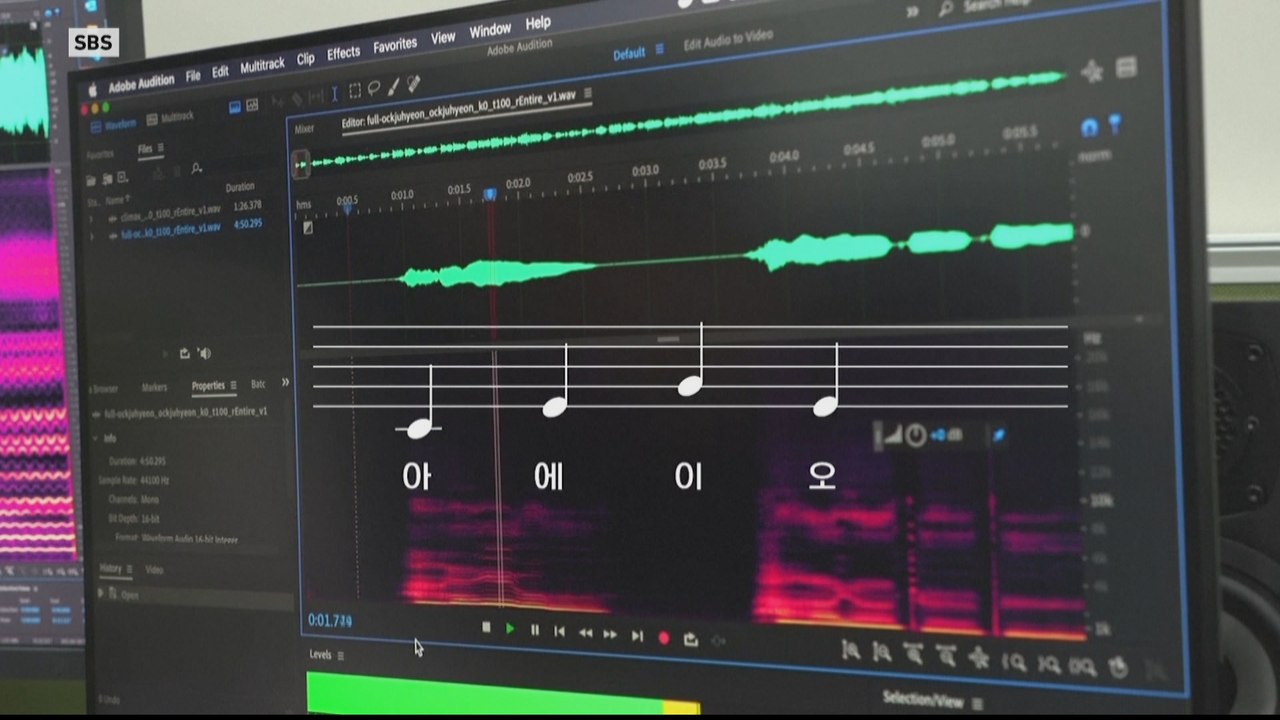Switch to the Mixer tab
Image resolution: width=1280 pixels, height=720 pixels.
(x=304, y=129)
